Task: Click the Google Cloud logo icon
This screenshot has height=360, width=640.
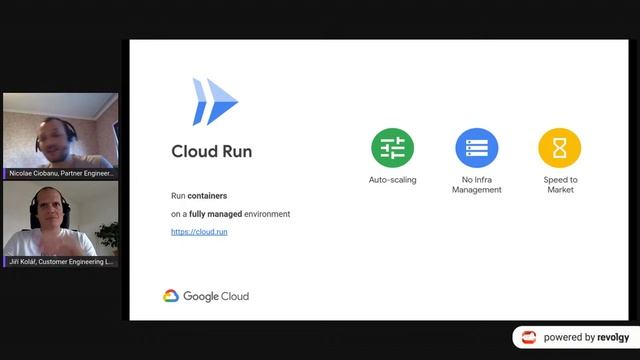Action: [x=171, y=296]
